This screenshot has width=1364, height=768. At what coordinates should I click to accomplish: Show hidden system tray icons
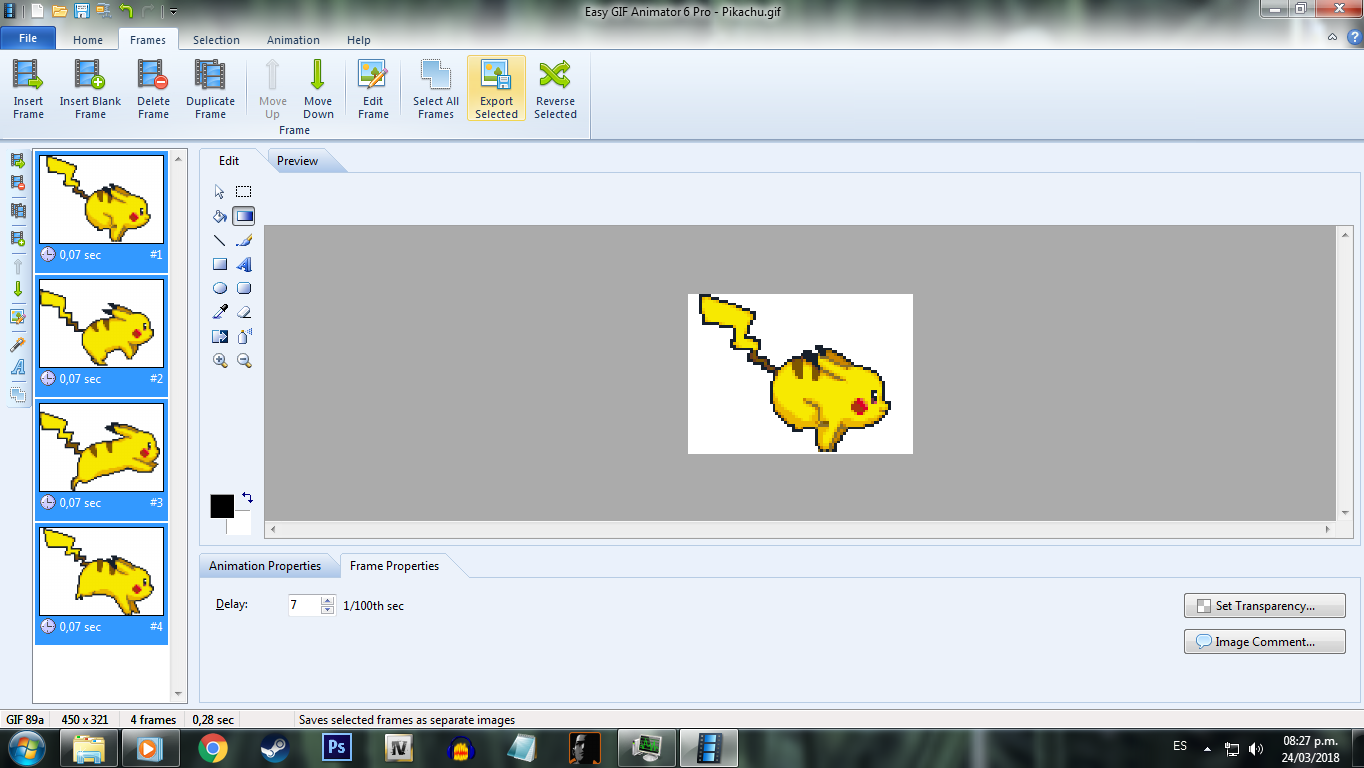click(1207, 748)
